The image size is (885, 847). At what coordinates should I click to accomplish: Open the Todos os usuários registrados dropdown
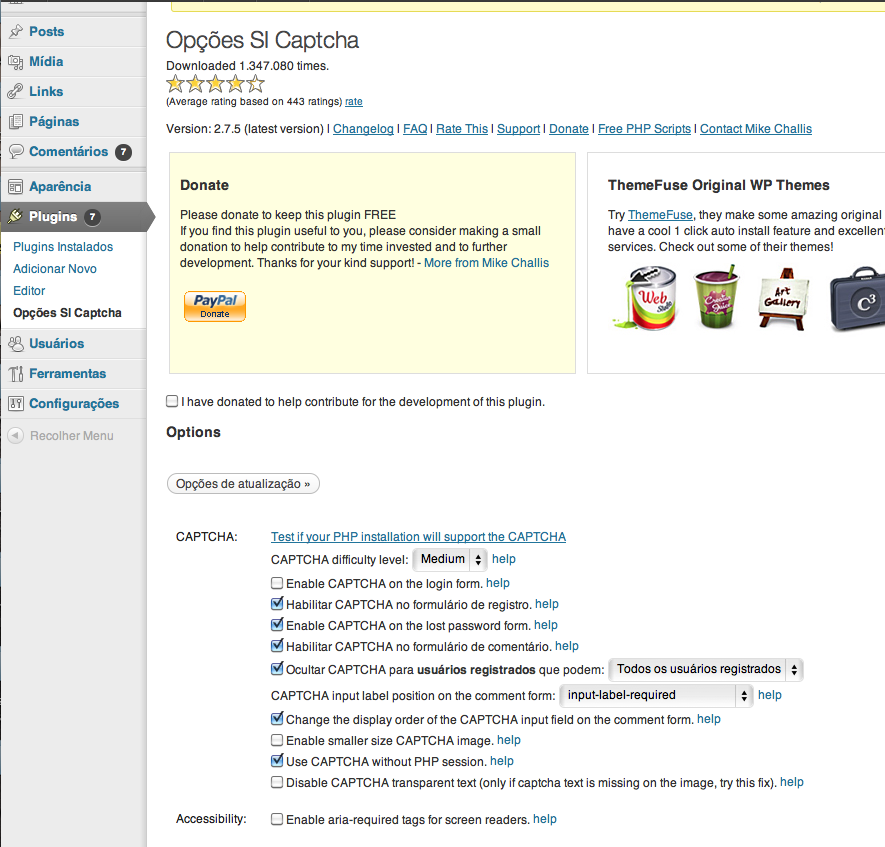(706, 669)
